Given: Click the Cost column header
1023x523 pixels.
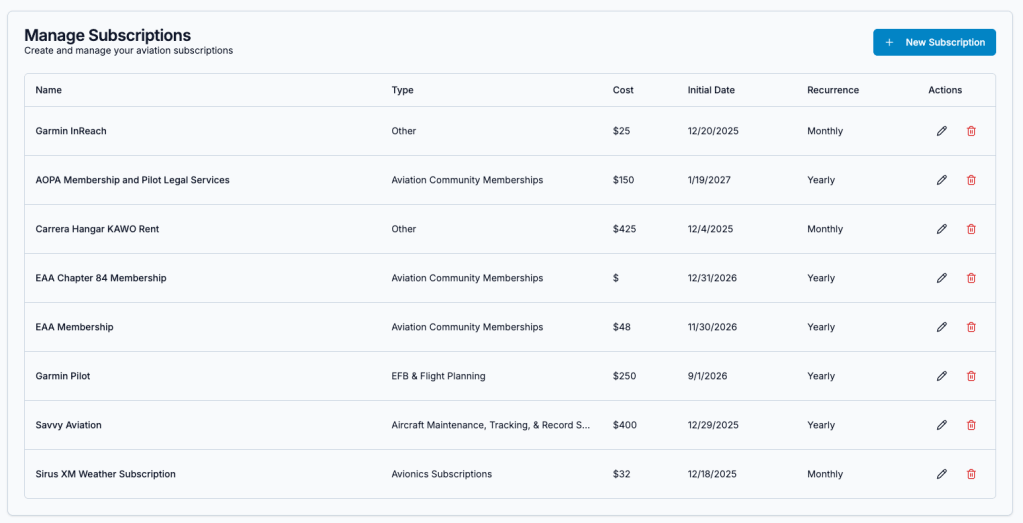Looking at the screenshot, I should 623,90.
